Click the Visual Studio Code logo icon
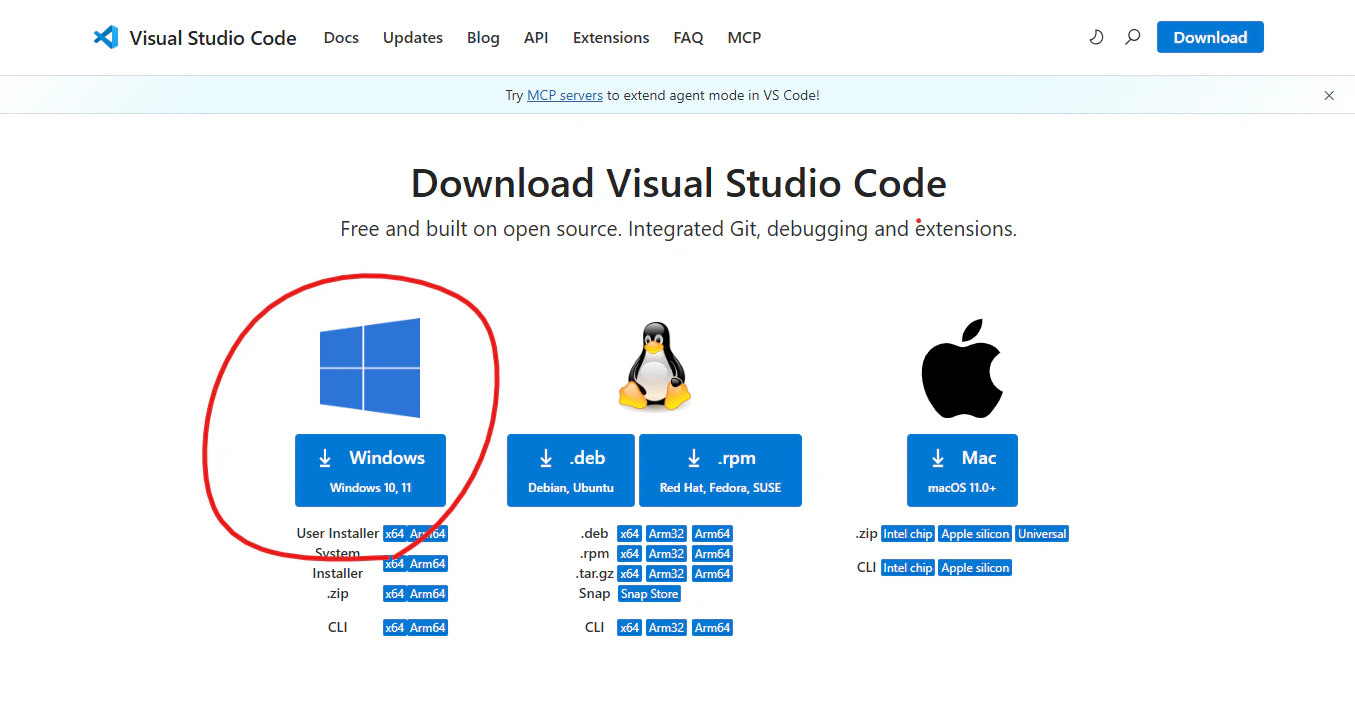The width and height of the screenshot is (1355, 703). pyautogui.click(x=105, y=37)
